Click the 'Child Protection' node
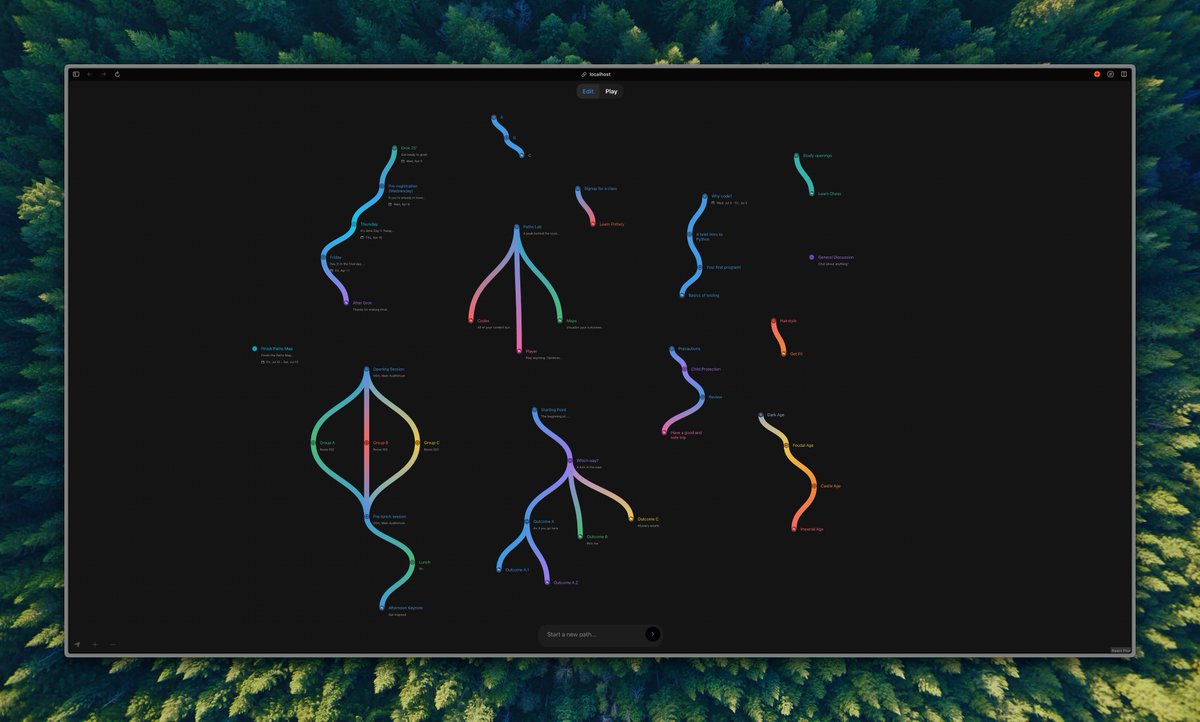1200x722 pixels. (x=685, y=369)
